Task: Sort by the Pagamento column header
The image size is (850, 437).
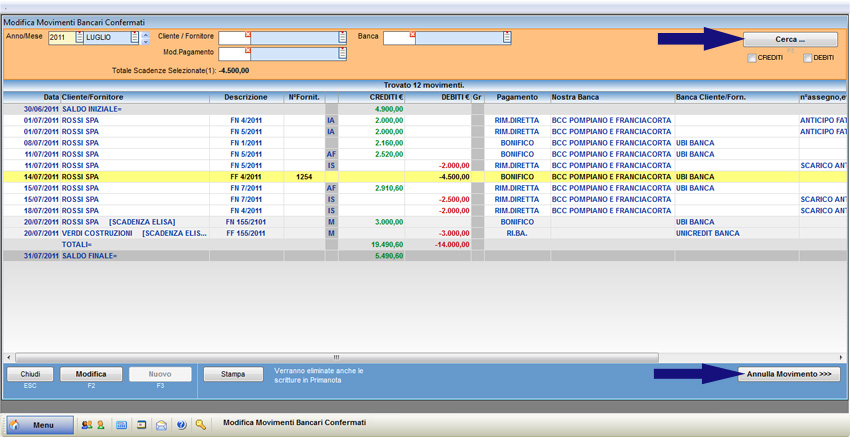Action: click(516, 97)
